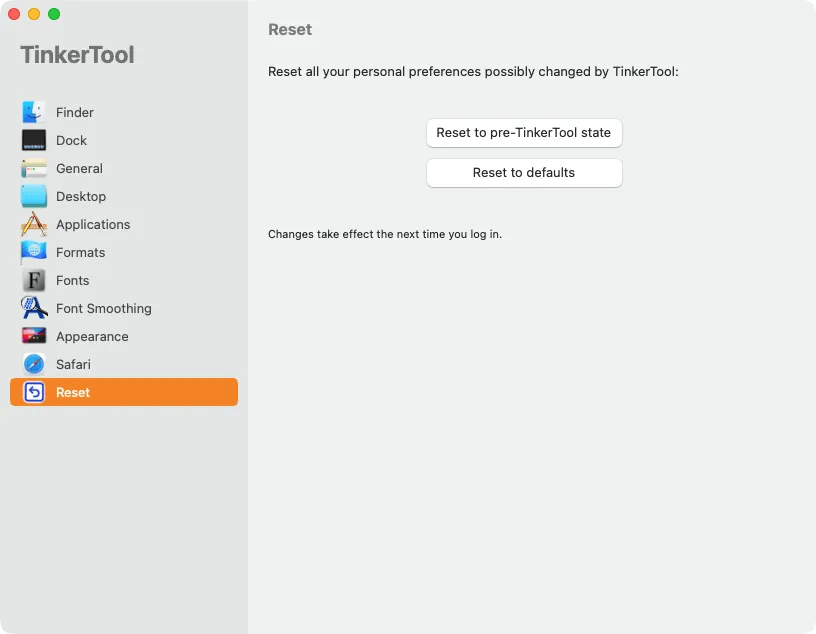
Task: Minimize the window with yellow button
Action: pos(34,14)
